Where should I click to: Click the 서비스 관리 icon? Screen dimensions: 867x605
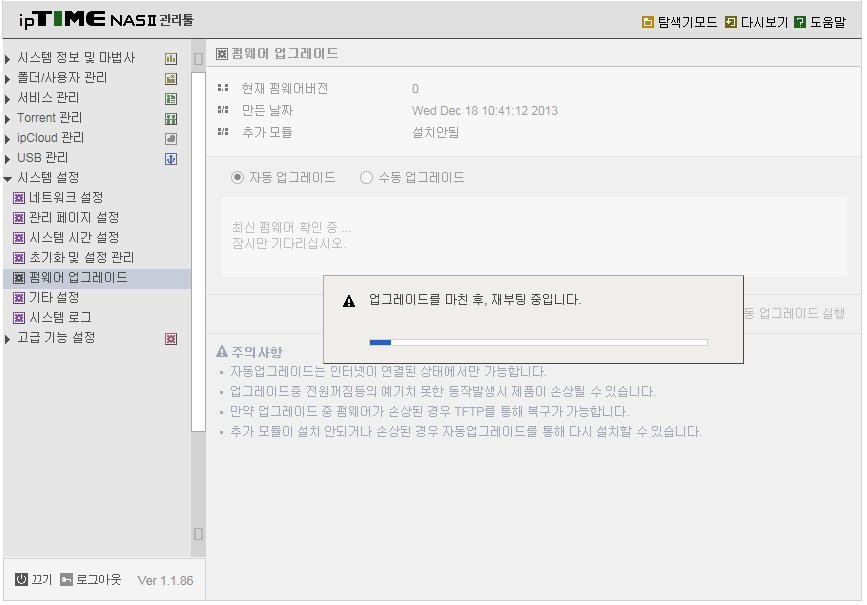pos(171,98)
